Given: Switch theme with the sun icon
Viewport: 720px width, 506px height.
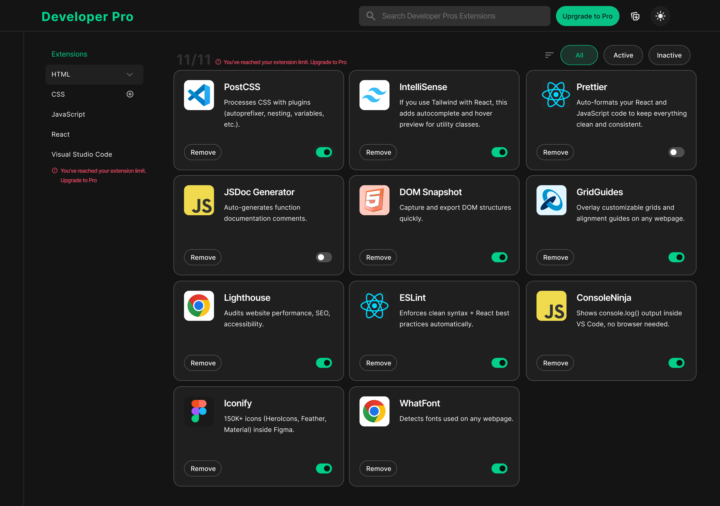Looking at the screenshot, I should (x=660, y=16).
